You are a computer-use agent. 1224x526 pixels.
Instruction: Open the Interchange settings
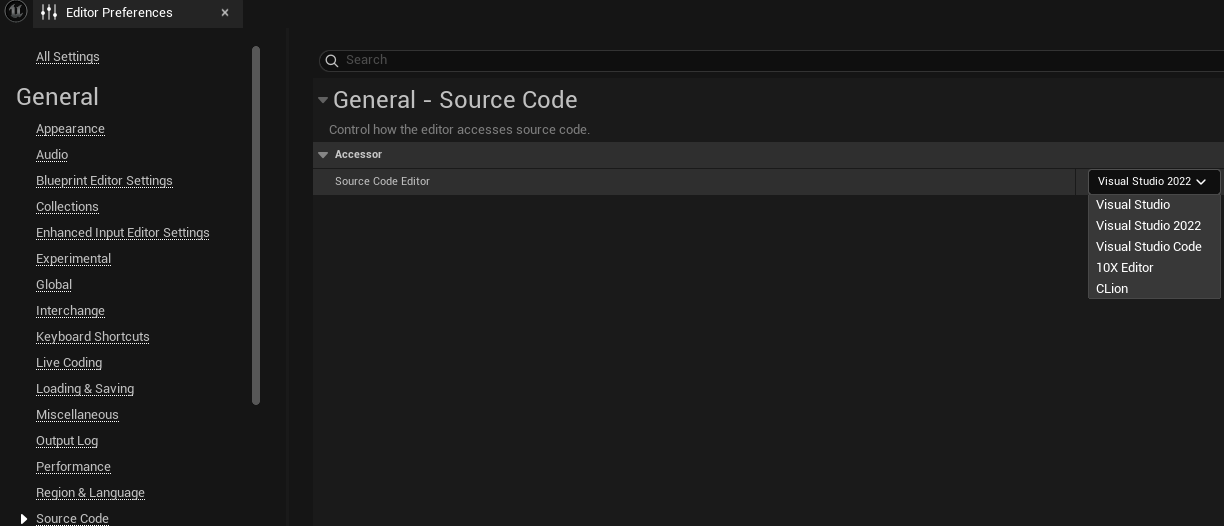click(x=70, y=311)
